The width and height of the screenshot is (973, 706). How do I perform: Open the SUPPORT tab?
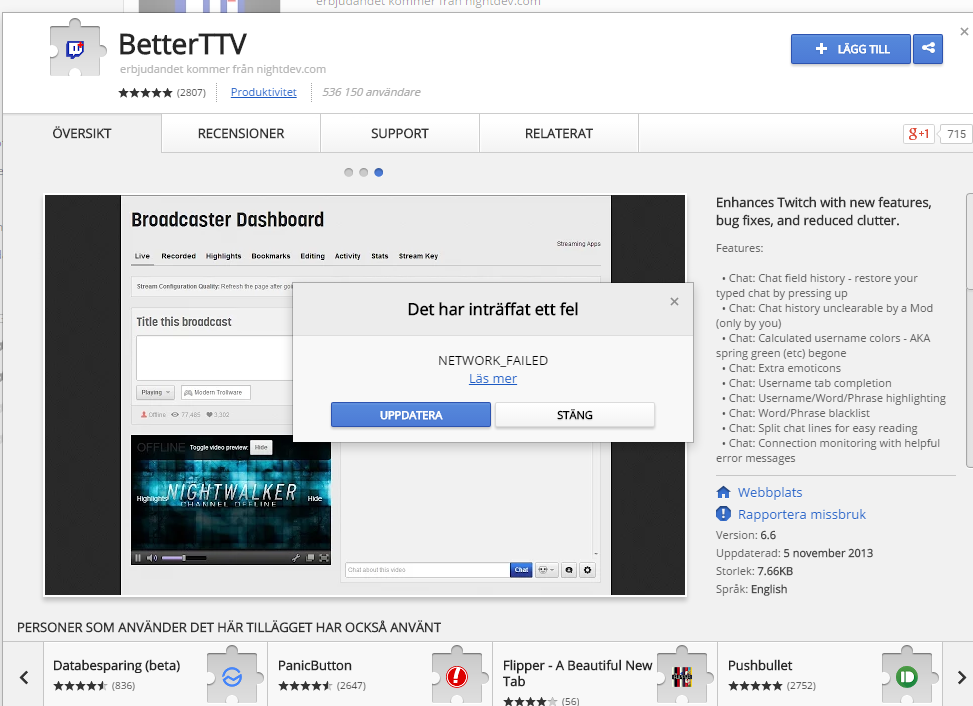coord(400,133)
